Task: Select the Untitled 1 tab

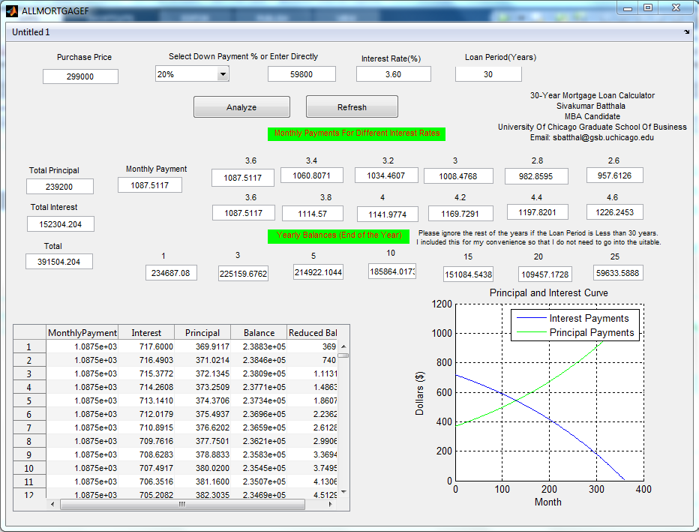Action: (x=30, y=32)
